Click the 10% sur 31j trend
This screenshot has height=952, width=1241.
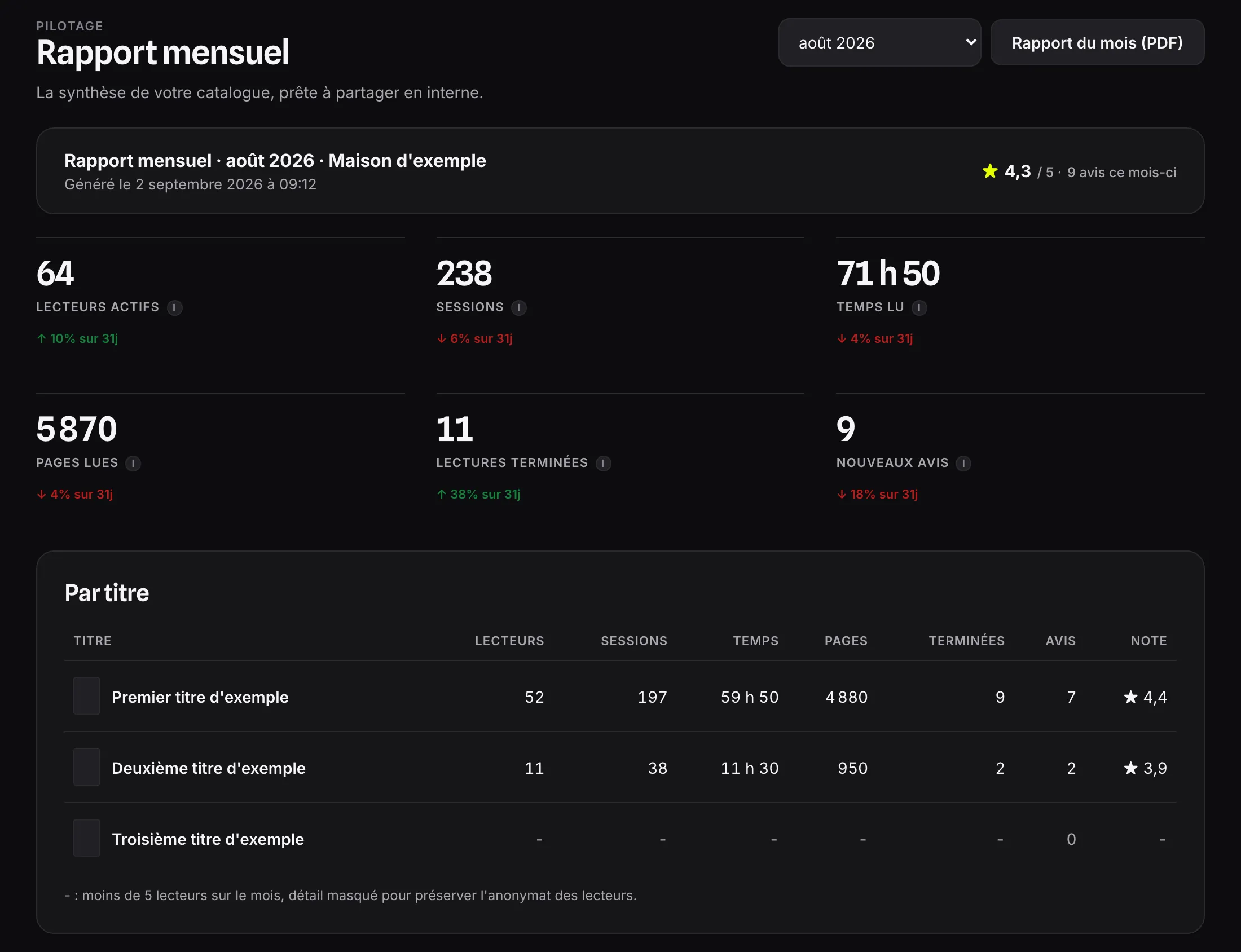pos(77,339)
